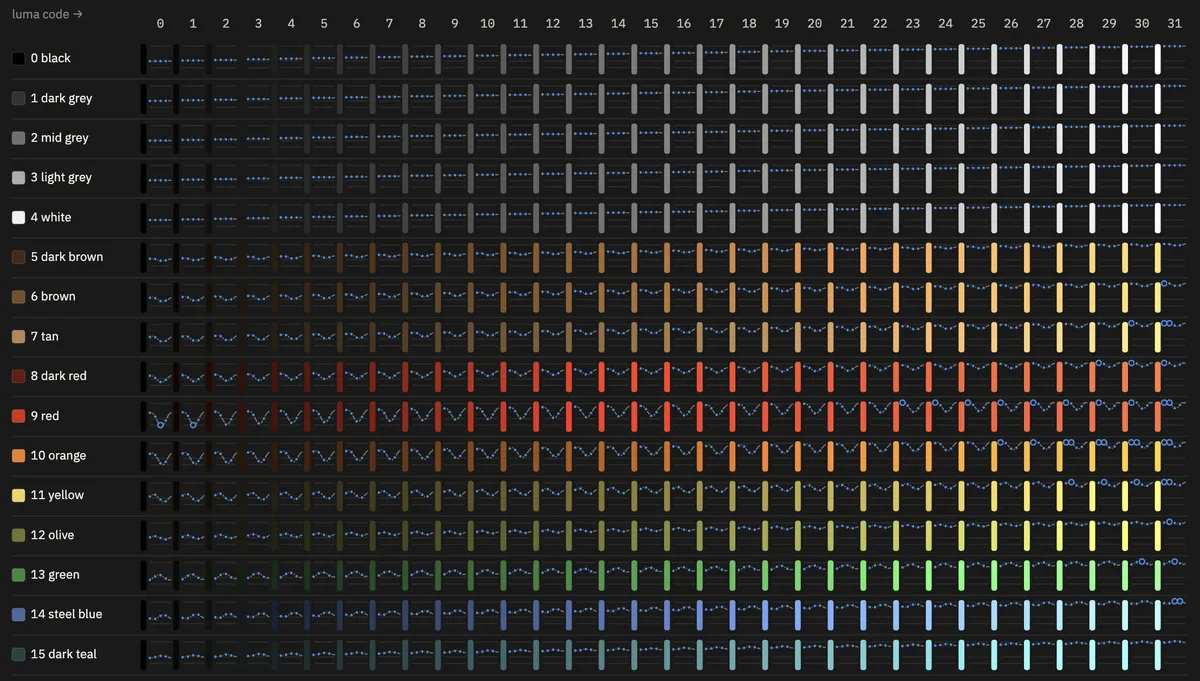Select the dark teal legend swatch
The width and height of the screenshot is (1200, 681).
[x=18, y=654]
